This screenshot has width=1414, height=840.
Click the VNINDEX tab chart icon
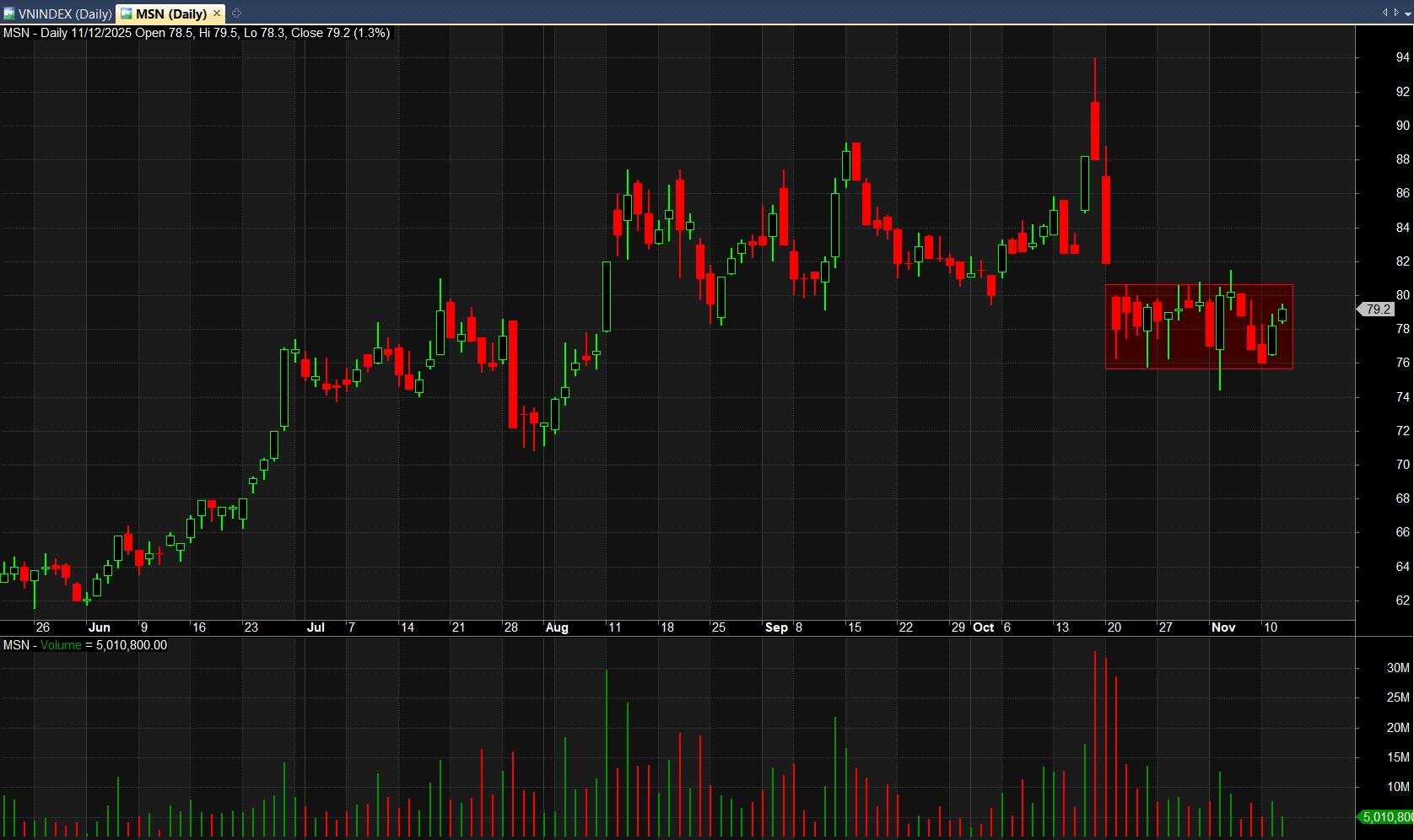pos(9,13)
